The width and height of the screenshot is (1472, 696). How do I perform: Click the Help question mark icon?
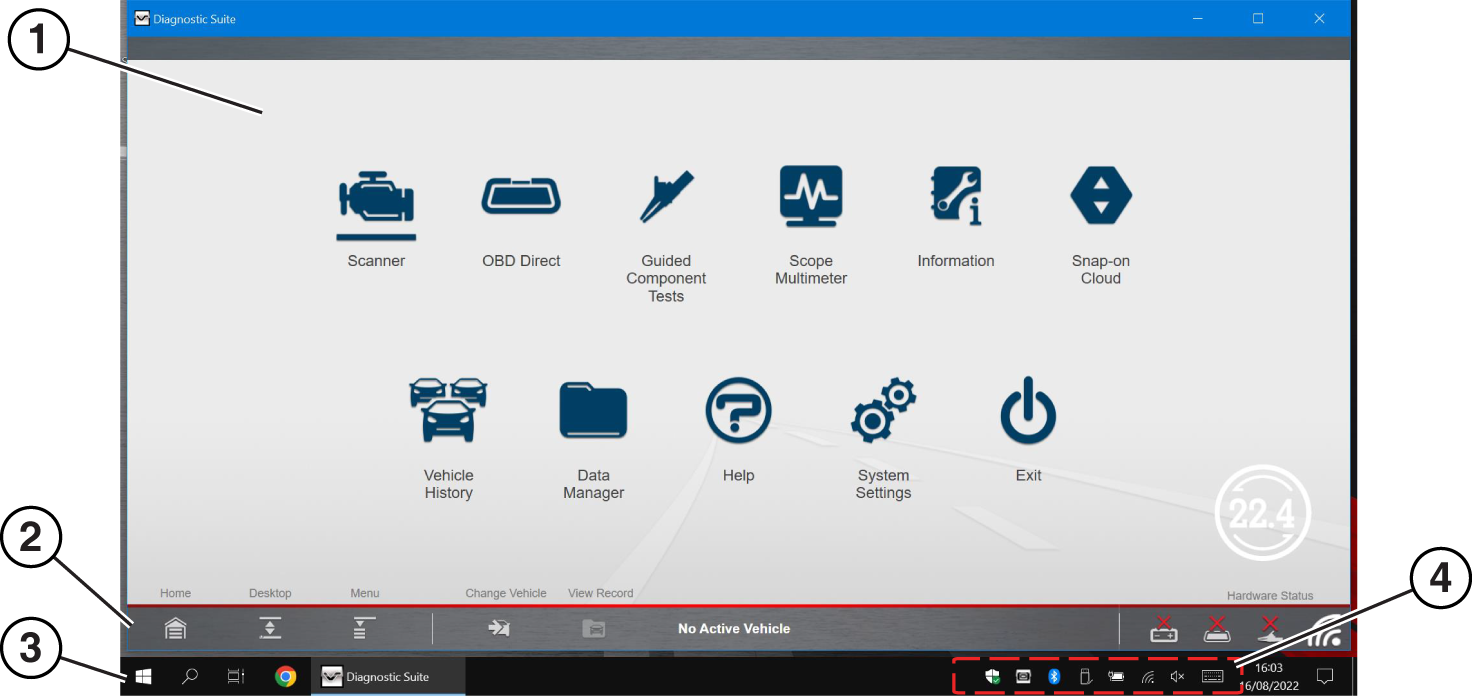(738, 410)
